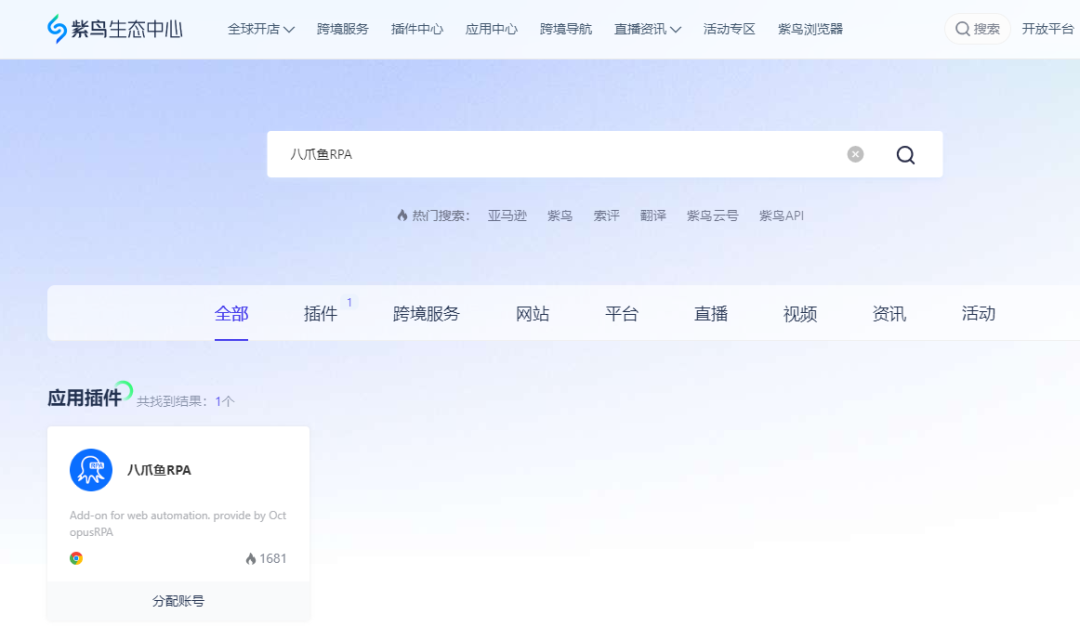Select the 全部 tab
This screenshot has height=627, width=1080.
232,313
